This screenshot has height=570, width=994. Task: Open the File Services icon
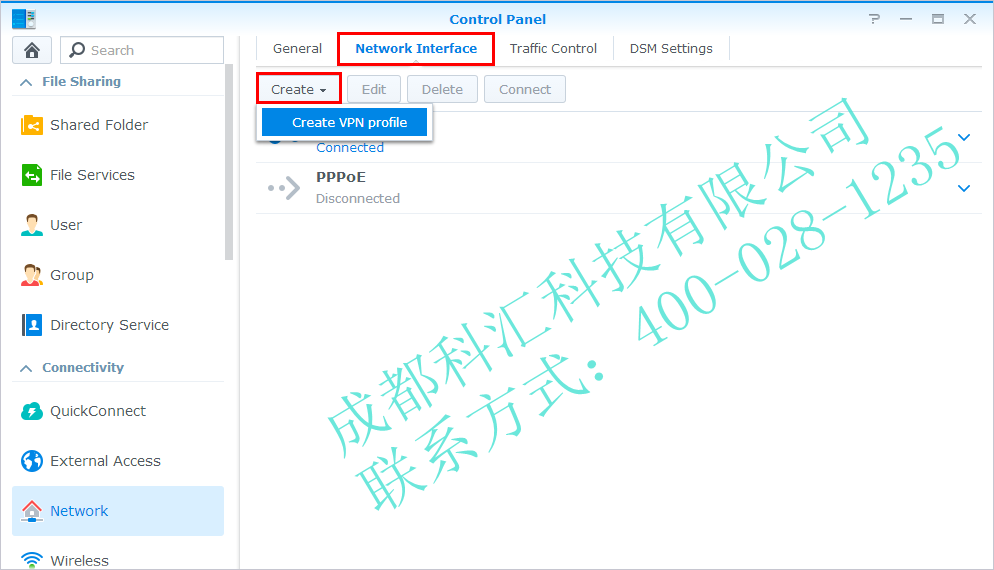point(32,175)
